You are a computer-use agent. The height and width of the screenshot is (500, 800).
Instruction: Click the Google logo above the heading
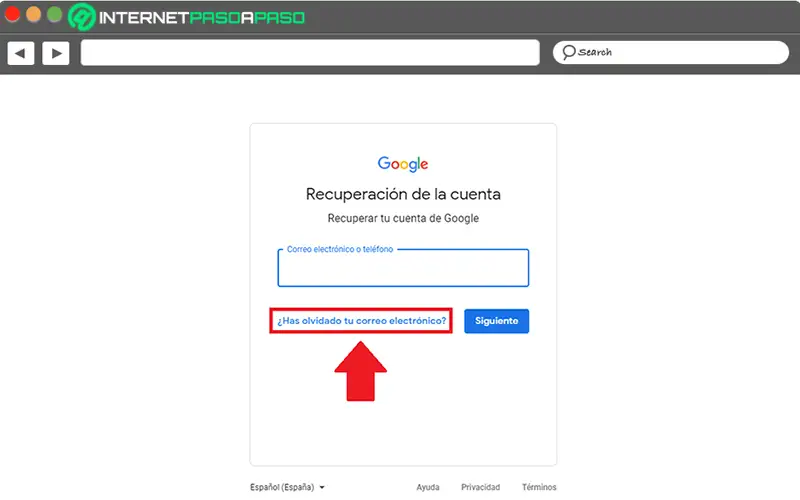tap(403, 164)
